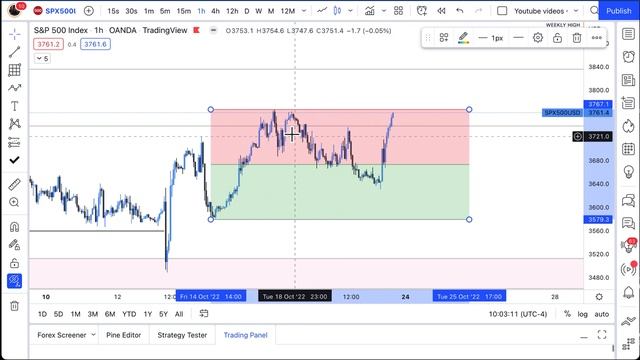The height and width of the screenshot is (360, 640).
Task: Open the indicators menu
Action: (x=370, y=11)
